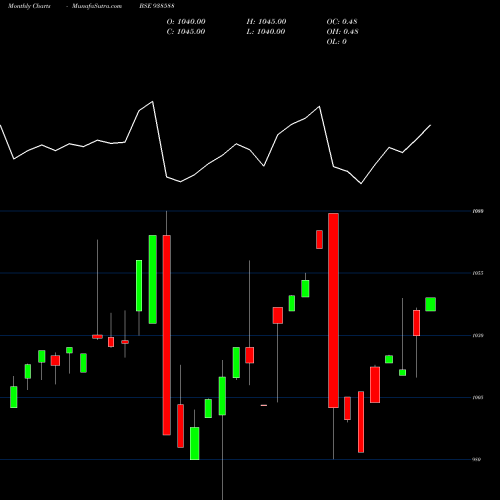The width and height of the screenshot is (500, 500).
Task: Click the 'Monthly Charts' title text
Action: tap(29, 6)
